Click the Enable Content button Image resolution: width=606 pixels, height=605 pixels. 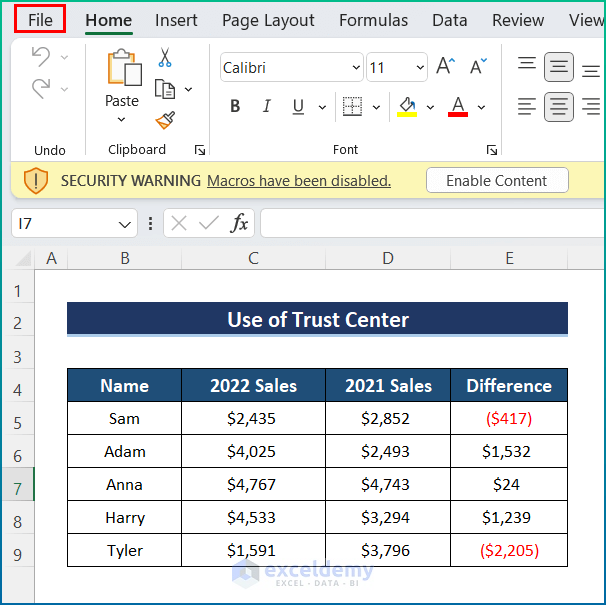[x=497, y=180]
